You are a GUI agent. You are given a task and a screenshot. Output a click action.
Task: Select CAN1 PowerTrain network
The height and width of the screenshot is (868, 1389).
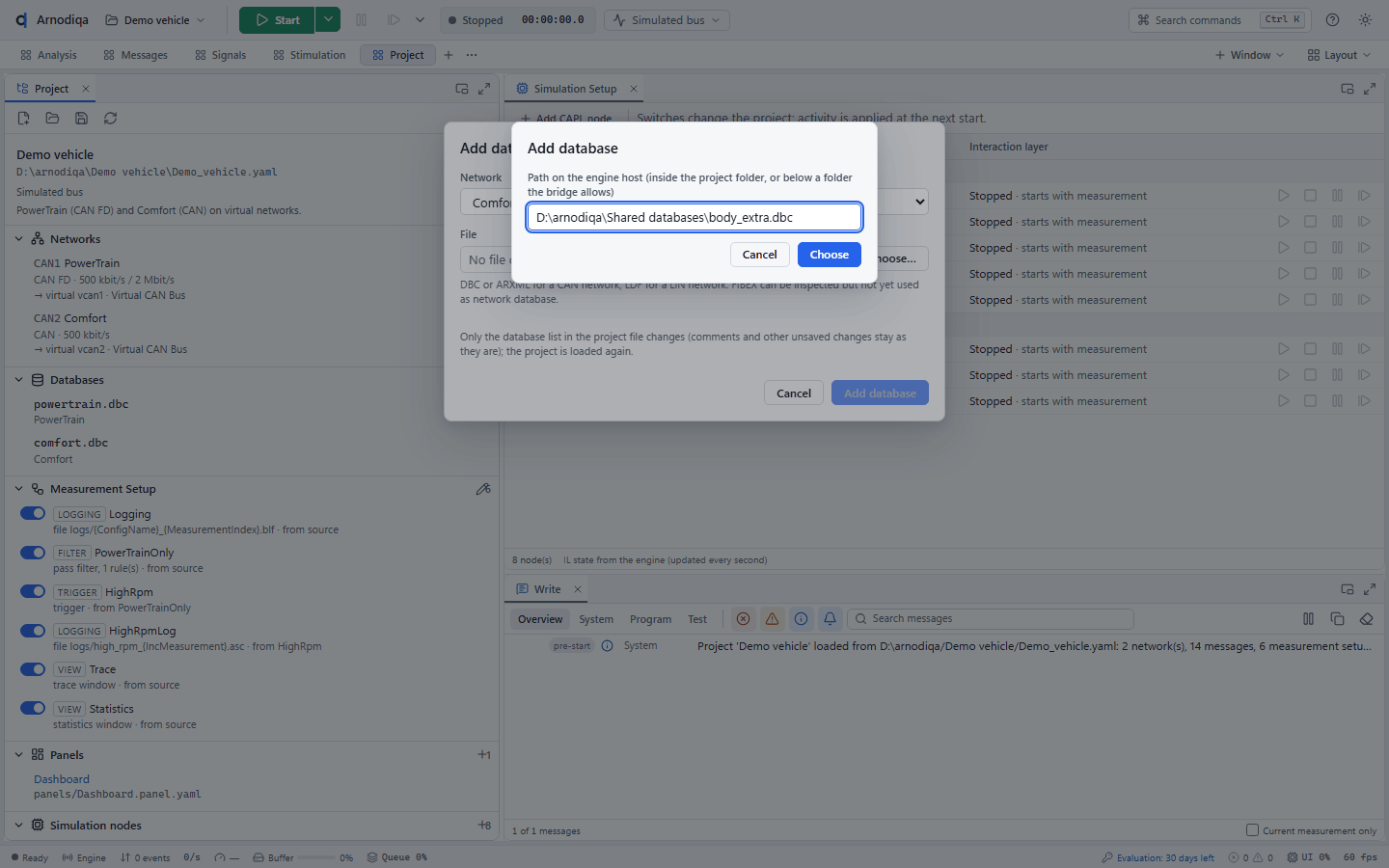click(x=77, y=263)
